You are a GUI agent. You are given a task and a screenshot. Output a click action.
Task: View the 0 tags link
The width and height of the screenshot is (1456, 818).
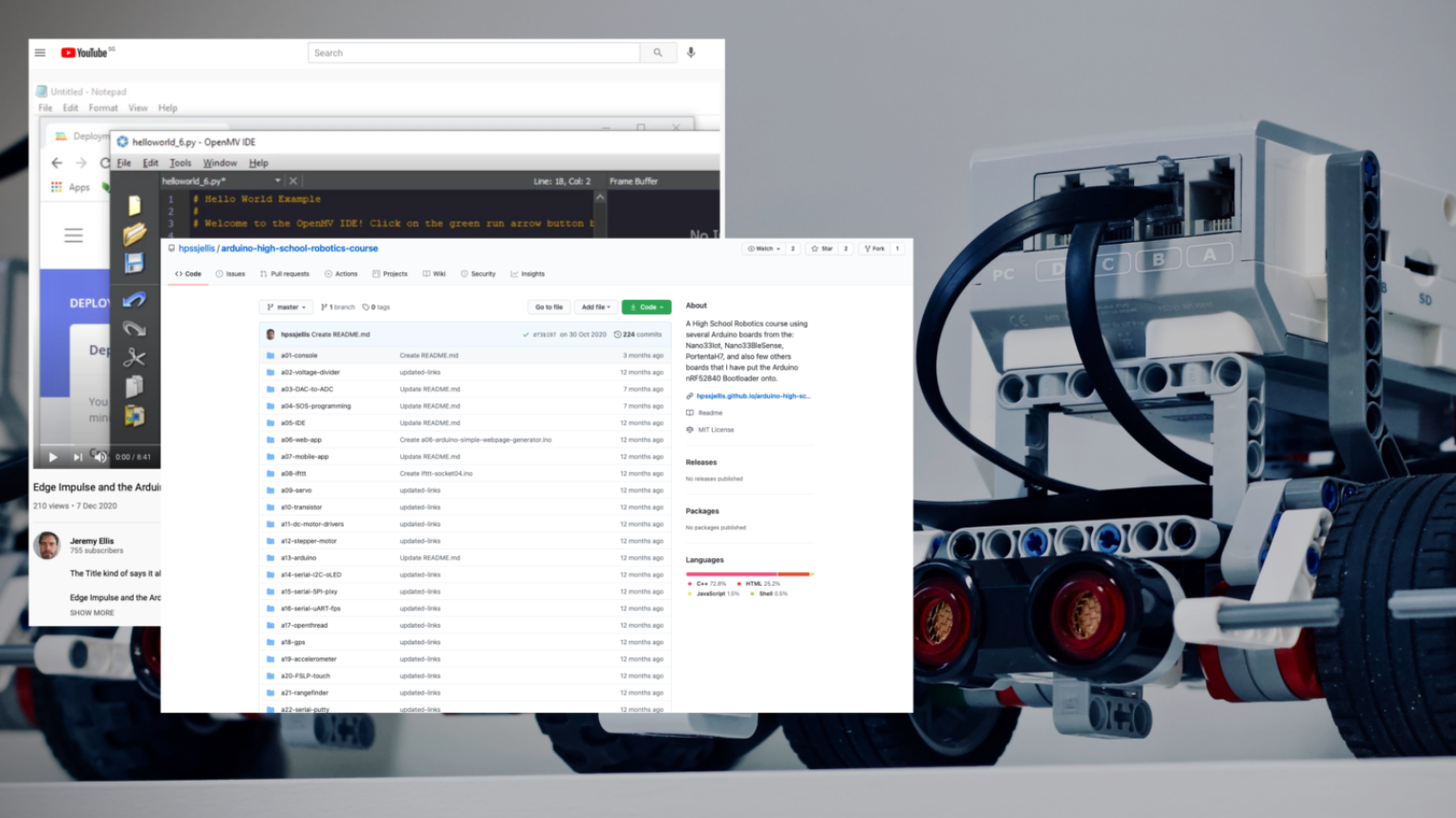tap(376, 307)
